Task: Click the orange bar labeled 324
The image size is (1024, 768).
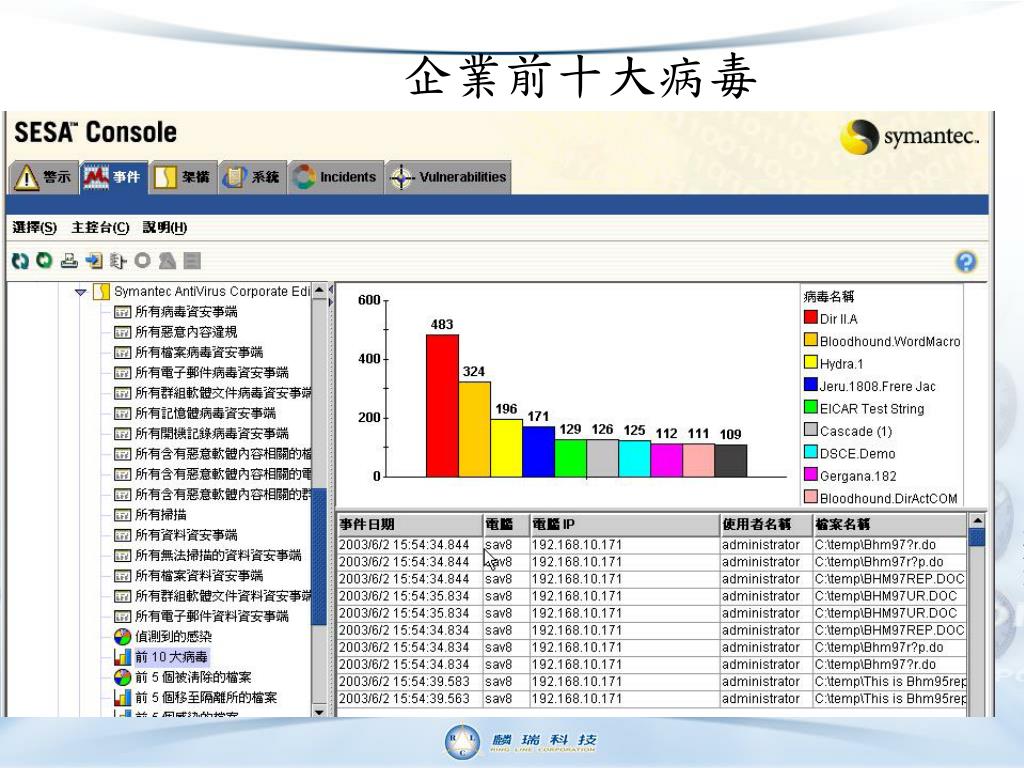Action: 474,429
